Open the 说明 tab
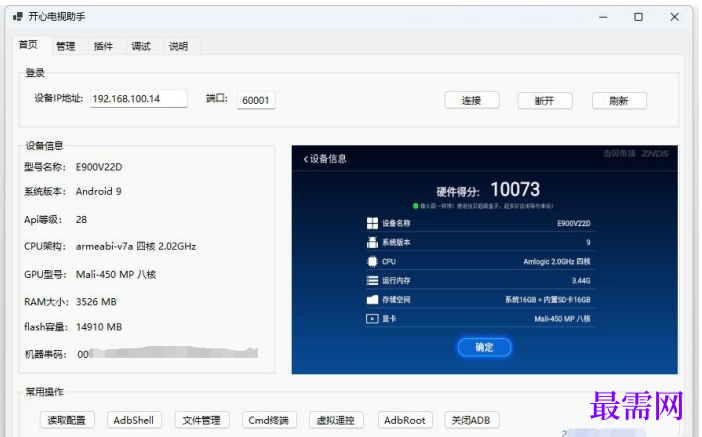The image size is (702, 437). coord(179,46)
